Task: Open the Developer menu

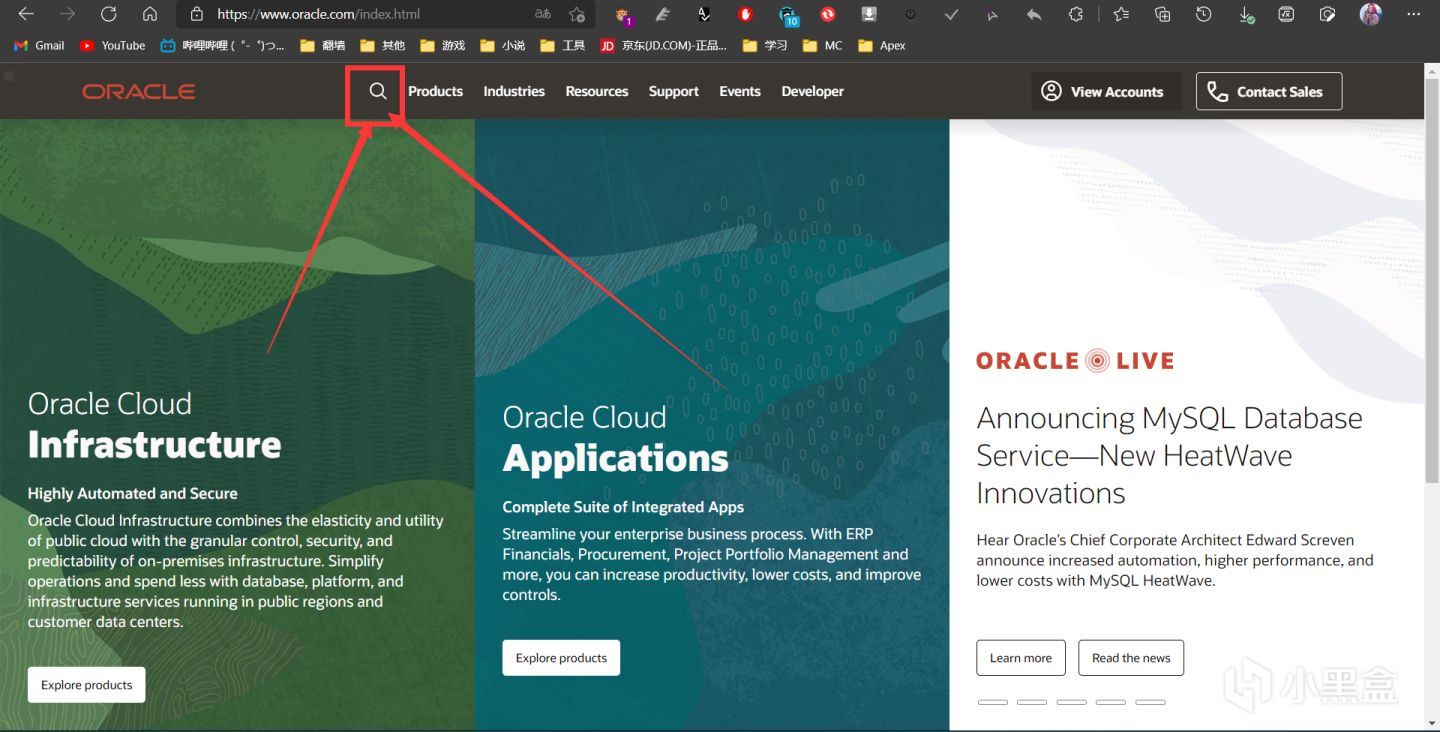Action: [x=813, y=91]
